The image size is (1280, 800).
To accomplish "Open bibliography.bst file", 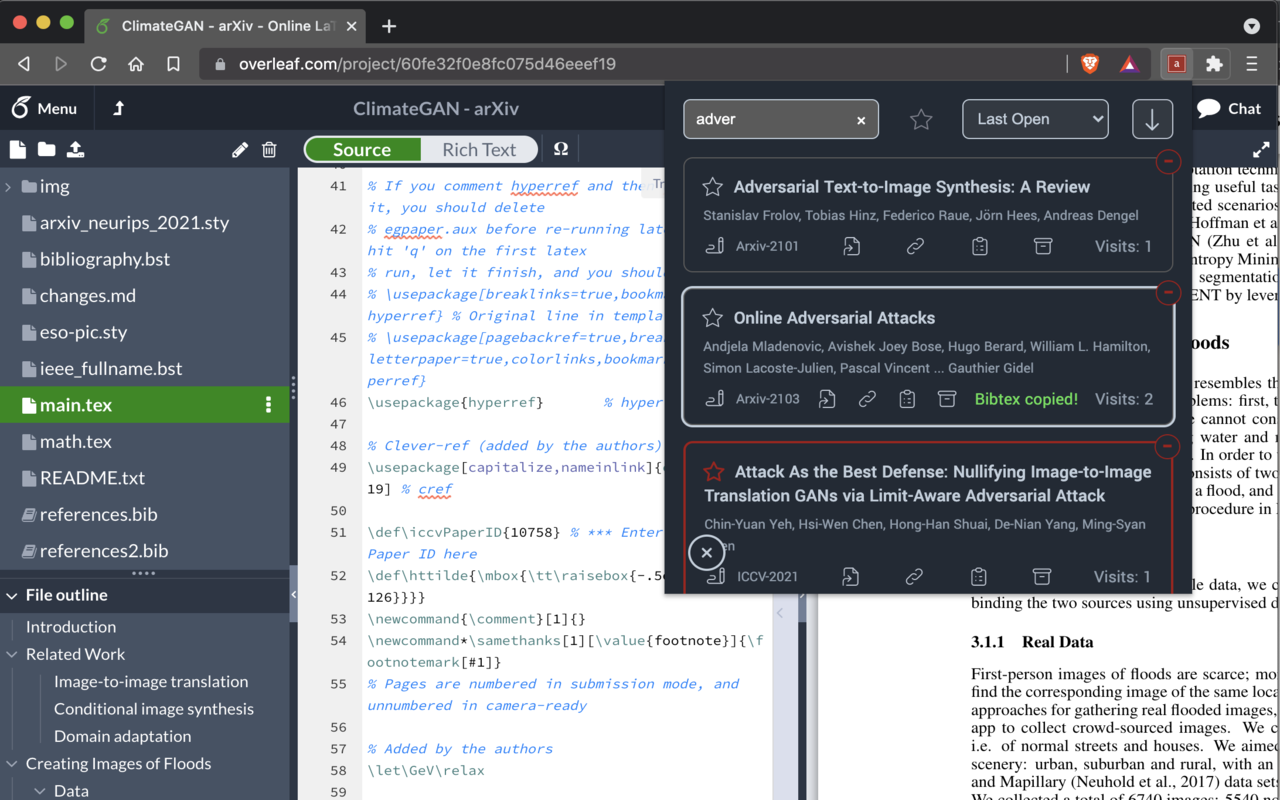I will tap(105, 259).
